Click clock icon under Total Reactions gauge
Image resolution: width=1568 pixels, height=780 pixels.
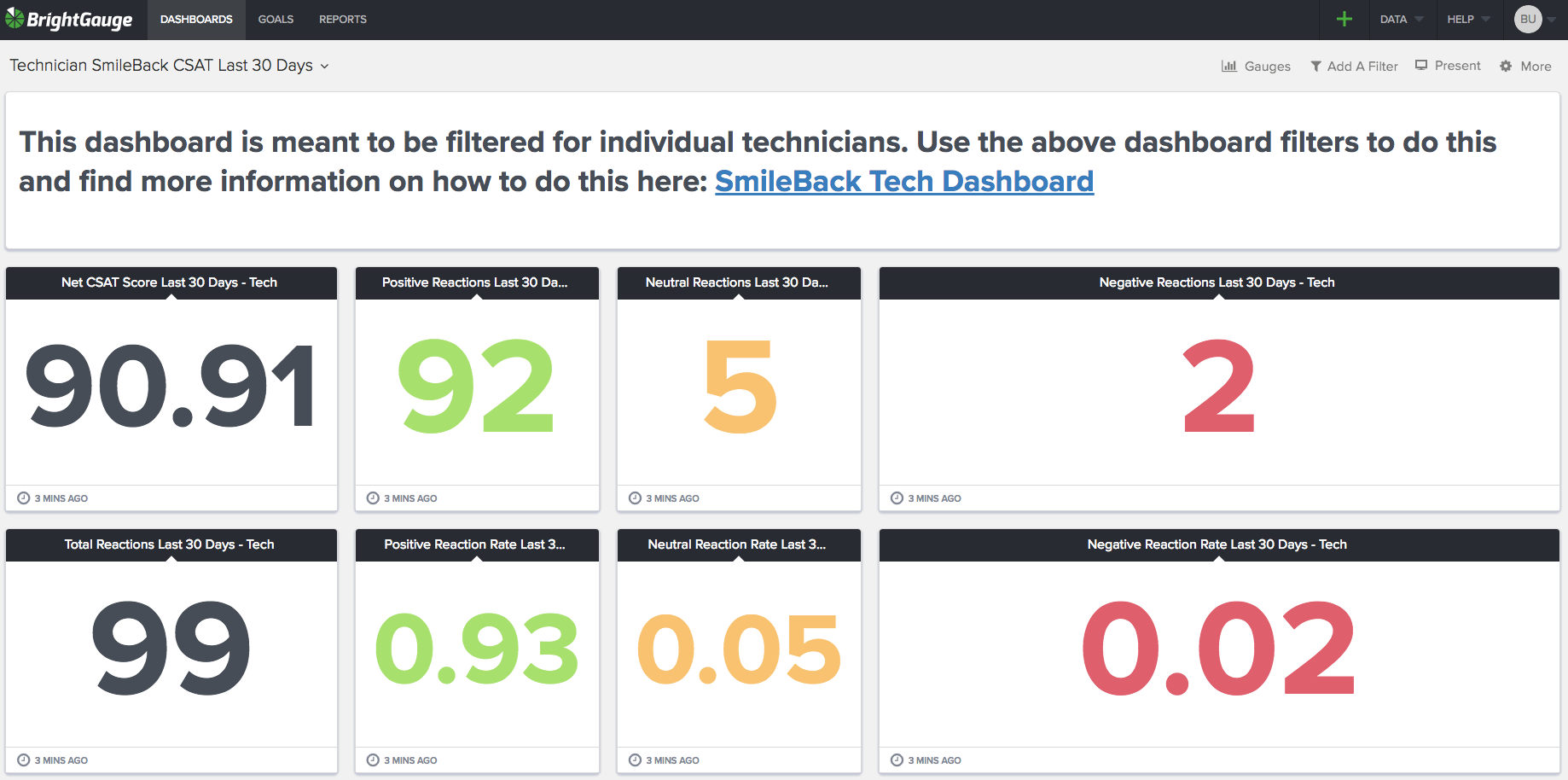point(24,760)
